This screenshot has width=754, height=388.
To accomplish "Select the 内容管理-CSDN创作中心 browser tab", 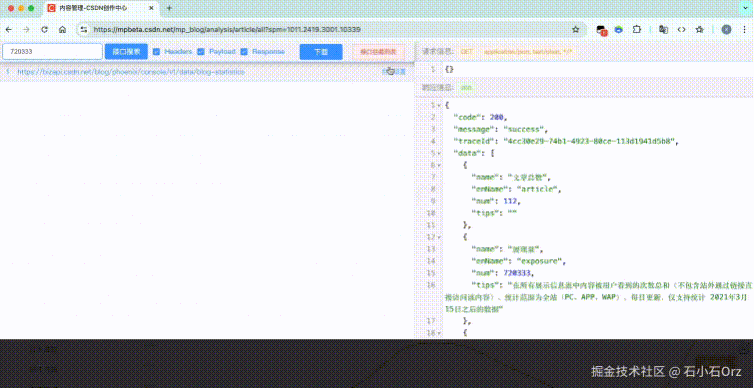I will pyautogui.click(x=101, y=8).
